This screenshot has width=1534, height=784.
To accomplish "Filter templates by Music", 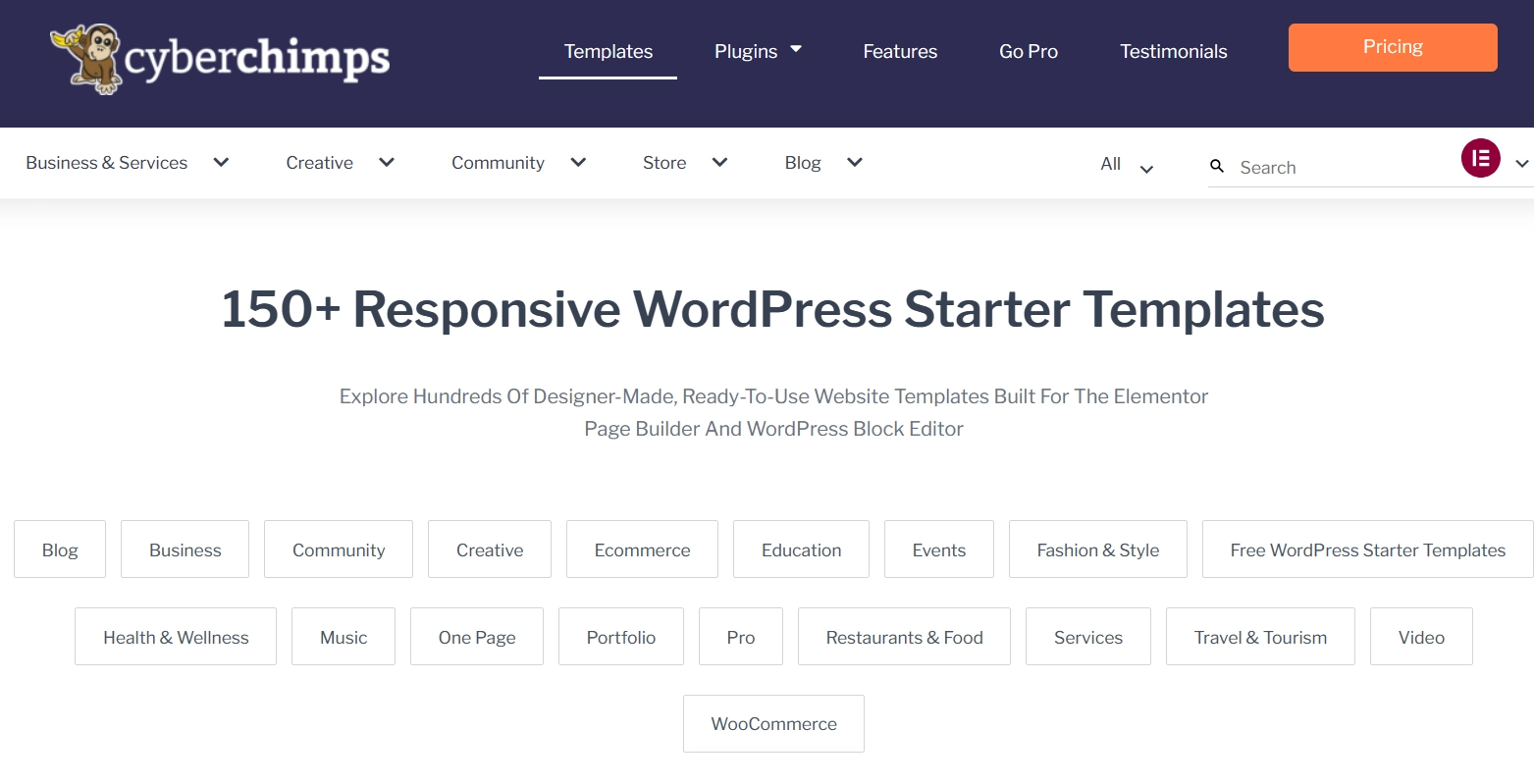I will click(344, 637).
